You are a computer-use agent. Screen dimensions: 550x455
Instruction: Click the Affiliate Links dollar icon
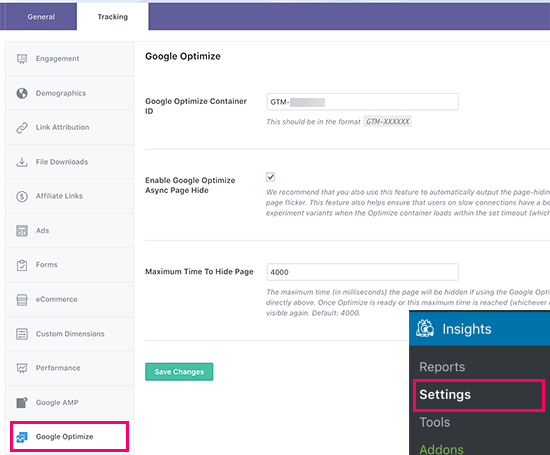pyautogui.click(x=22, y=196)
